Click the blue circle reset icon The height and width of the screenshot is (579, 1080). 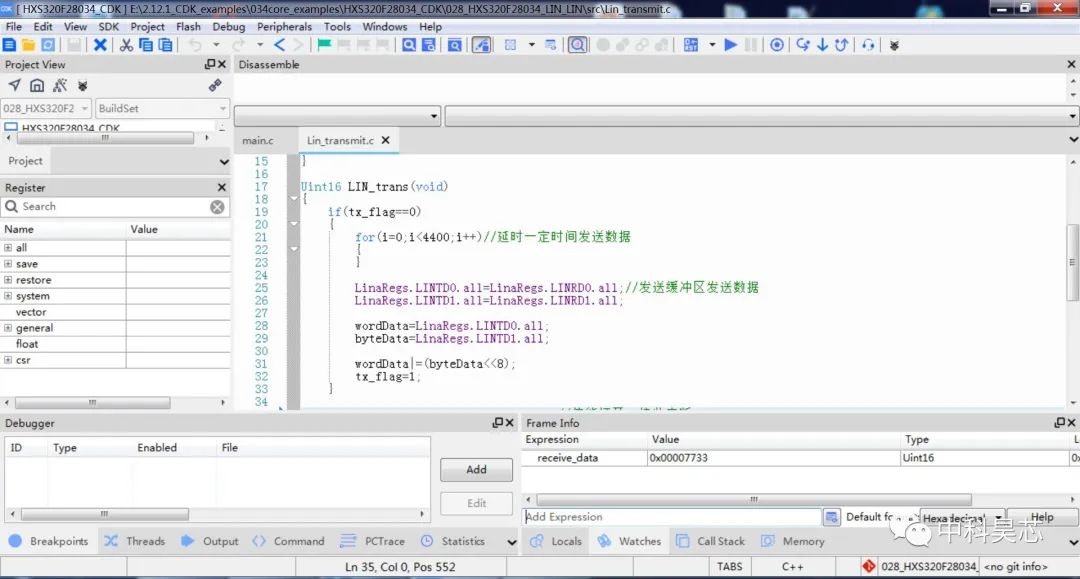pyautogui.click(x=777, y=45)
